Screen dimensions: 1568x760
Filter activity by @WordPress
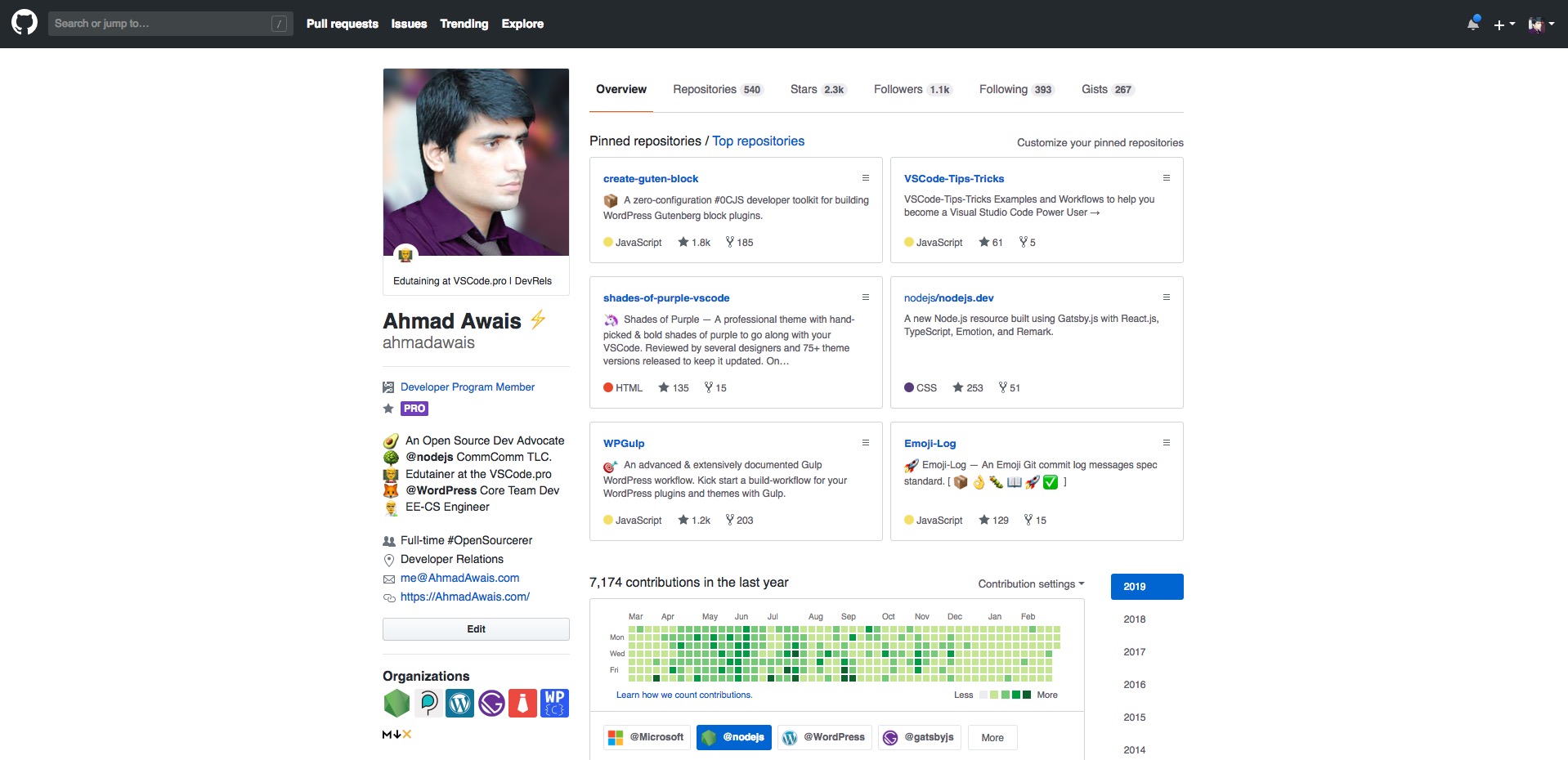point(825,737)
